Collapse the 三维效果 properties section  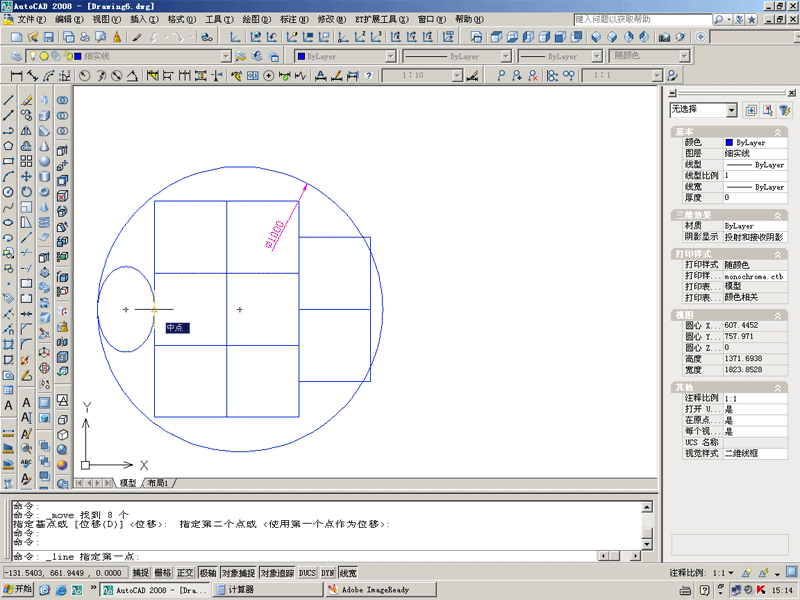click(778, 215)
